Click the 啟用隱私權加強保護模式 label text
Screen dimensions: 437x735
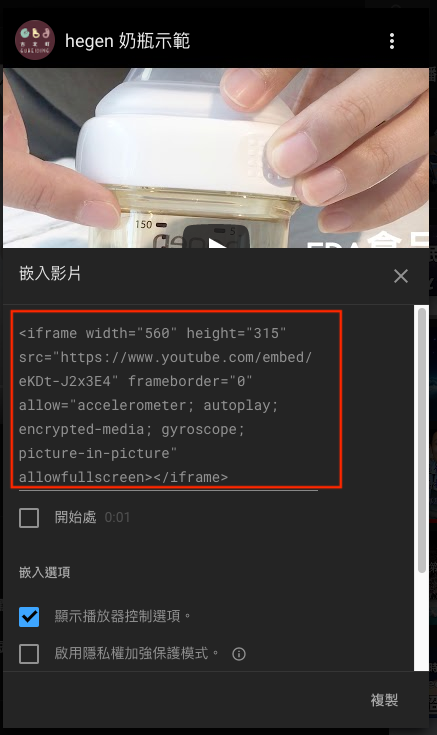(x=136, y=653)
